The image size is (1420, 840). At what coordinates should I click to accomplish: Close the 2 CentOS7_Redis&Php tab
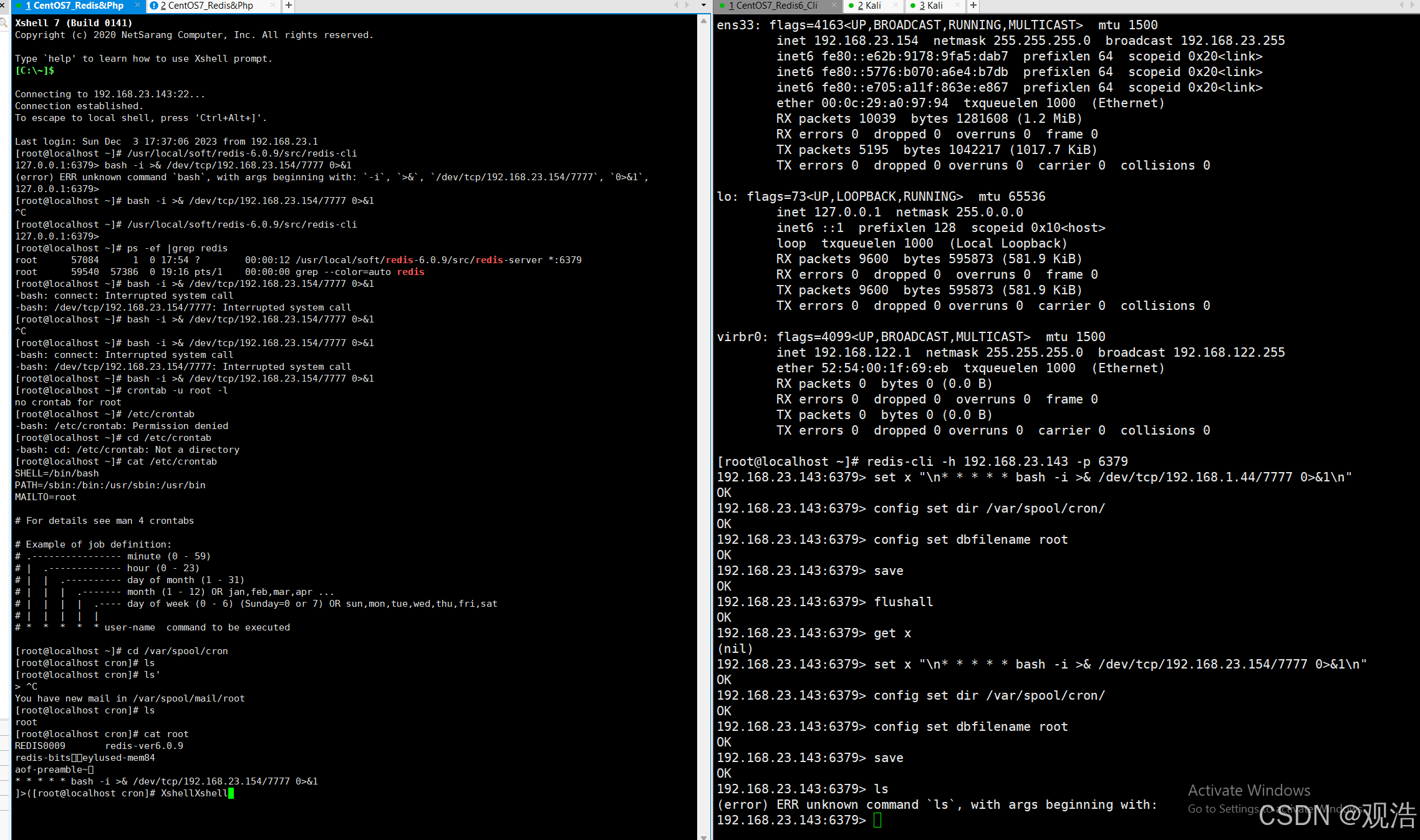[273, 6]
